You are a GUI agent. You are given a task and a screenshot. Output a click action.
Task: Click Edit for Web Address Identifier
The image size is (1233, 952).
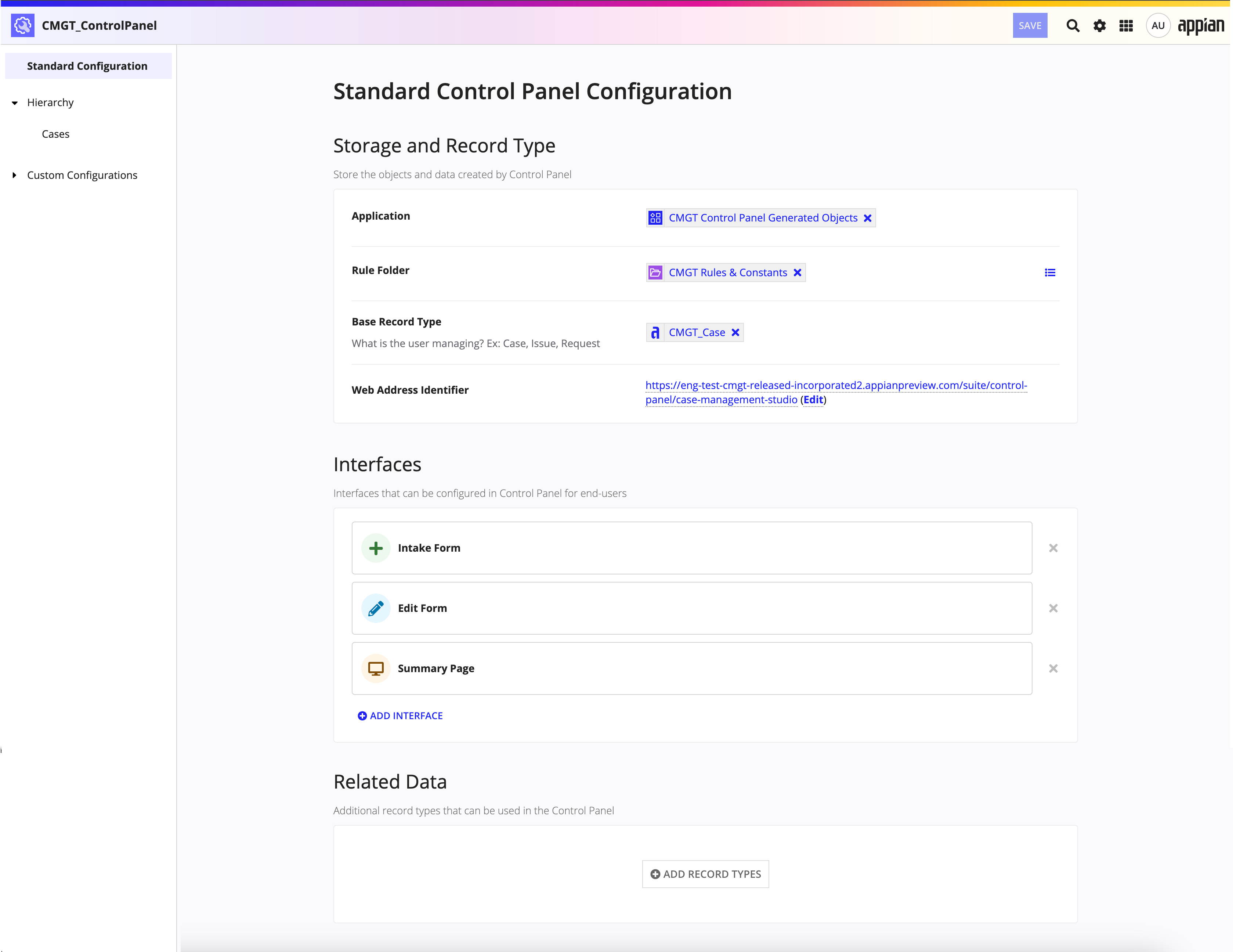(813, 400)
